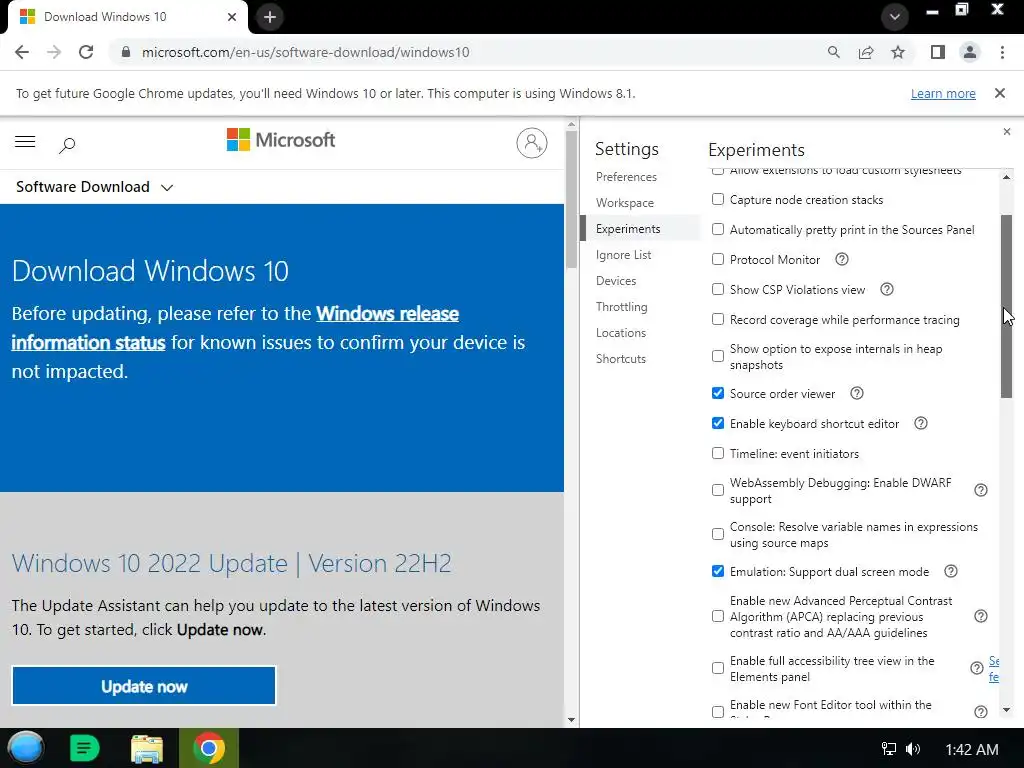Viewport: 1024px width, 768px height.
Task: Go back to previous page in Chrome
Action: coord(22,52)
